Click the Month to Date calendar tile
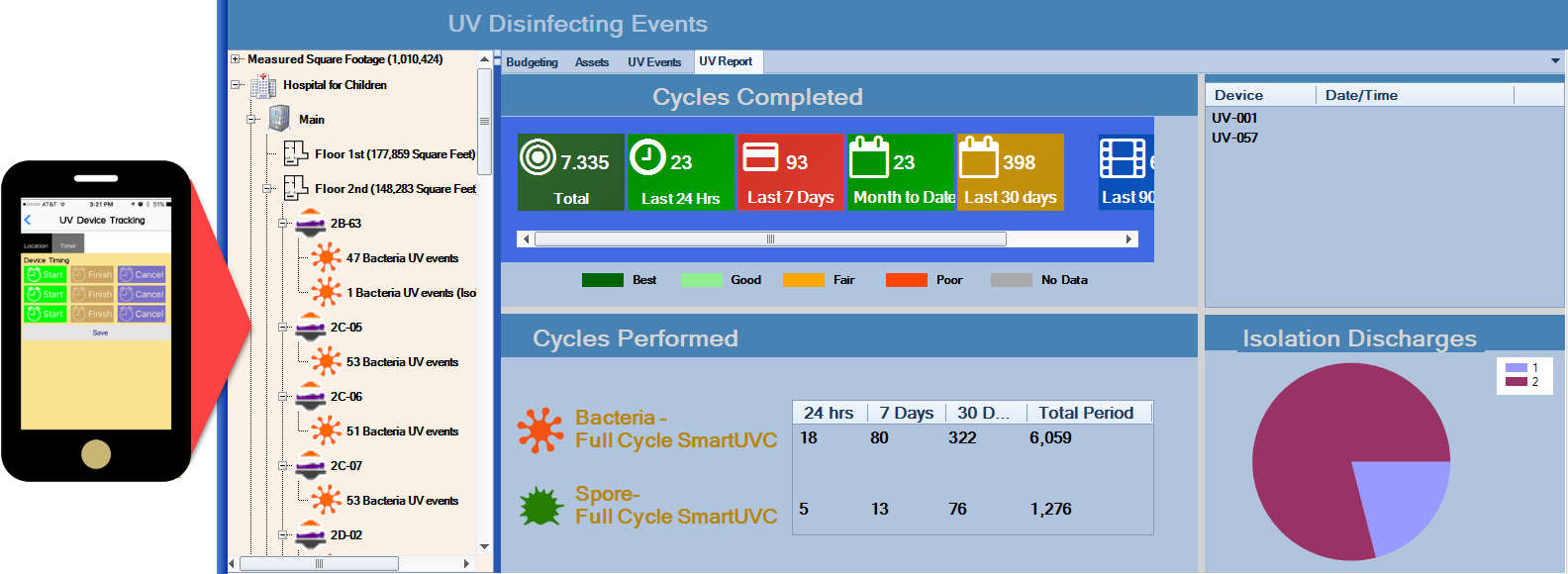 pyautogui.click(x=900, y=173)
